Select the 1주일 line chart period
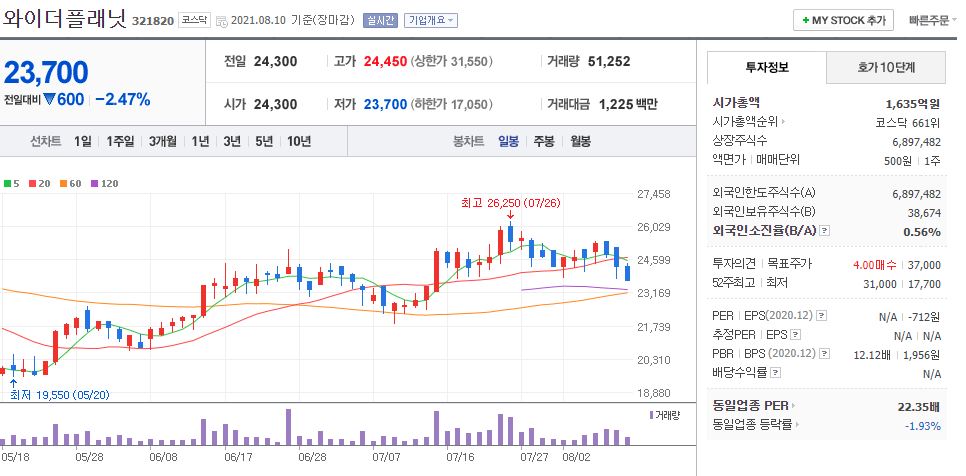This screenshot has width=966, height=476. (x=120, y=141)
